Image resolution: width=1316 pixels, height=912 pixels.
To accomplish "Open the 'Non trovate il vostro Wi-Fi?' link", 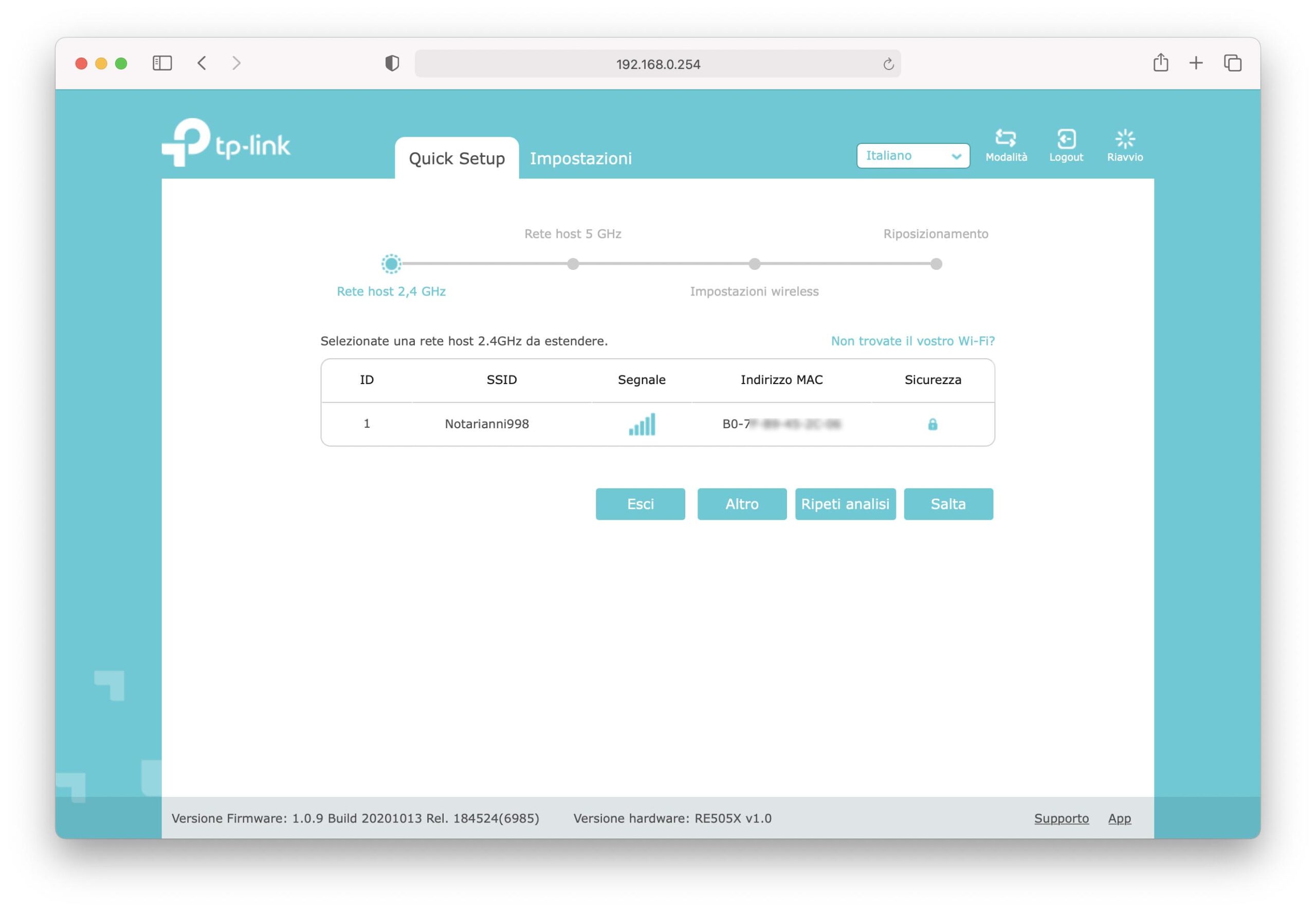I will click(912, 341).
